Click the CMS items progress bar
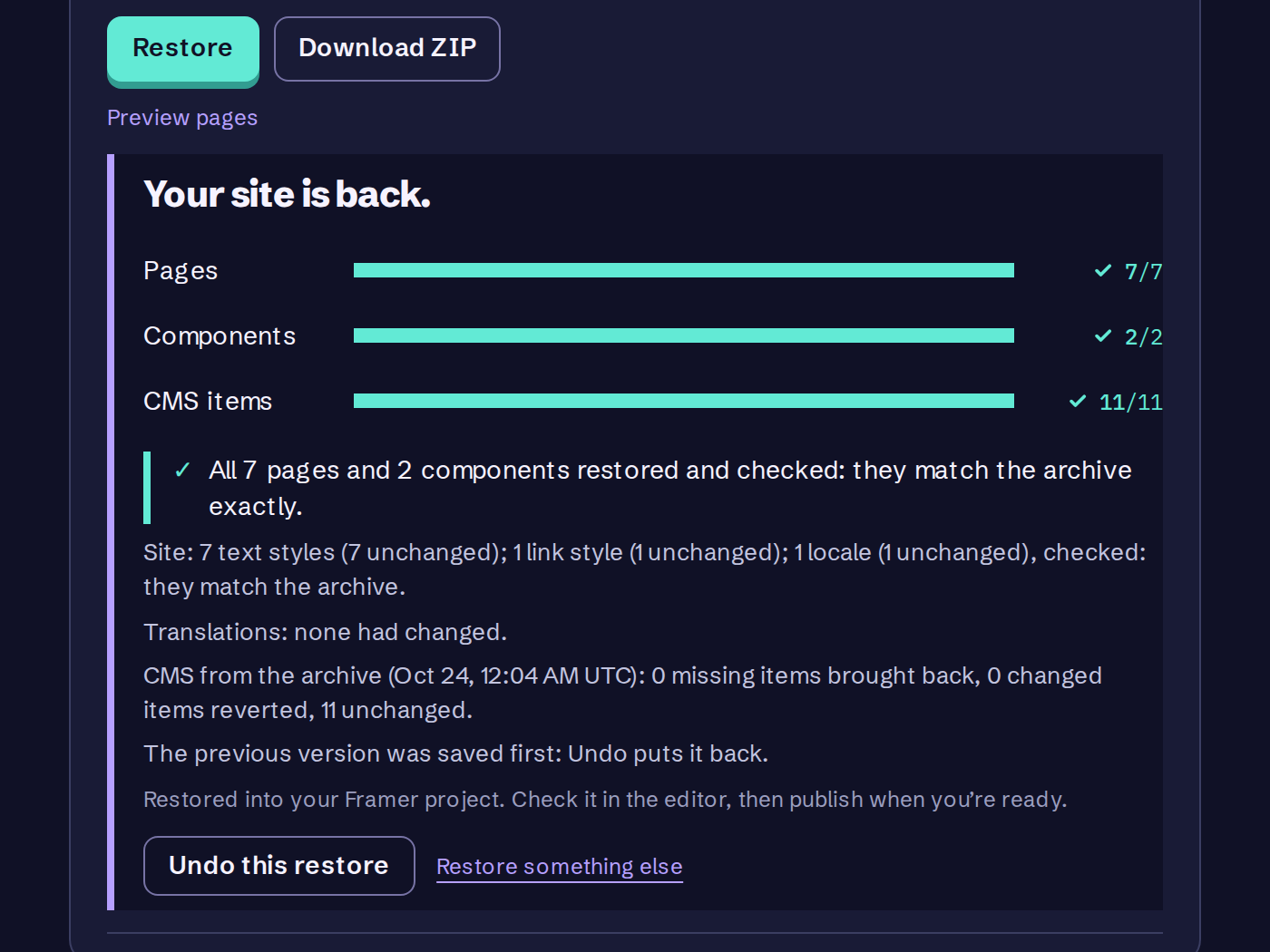Image resolution: width=1270 pixels, height=952 pixels. coord(684,401)
